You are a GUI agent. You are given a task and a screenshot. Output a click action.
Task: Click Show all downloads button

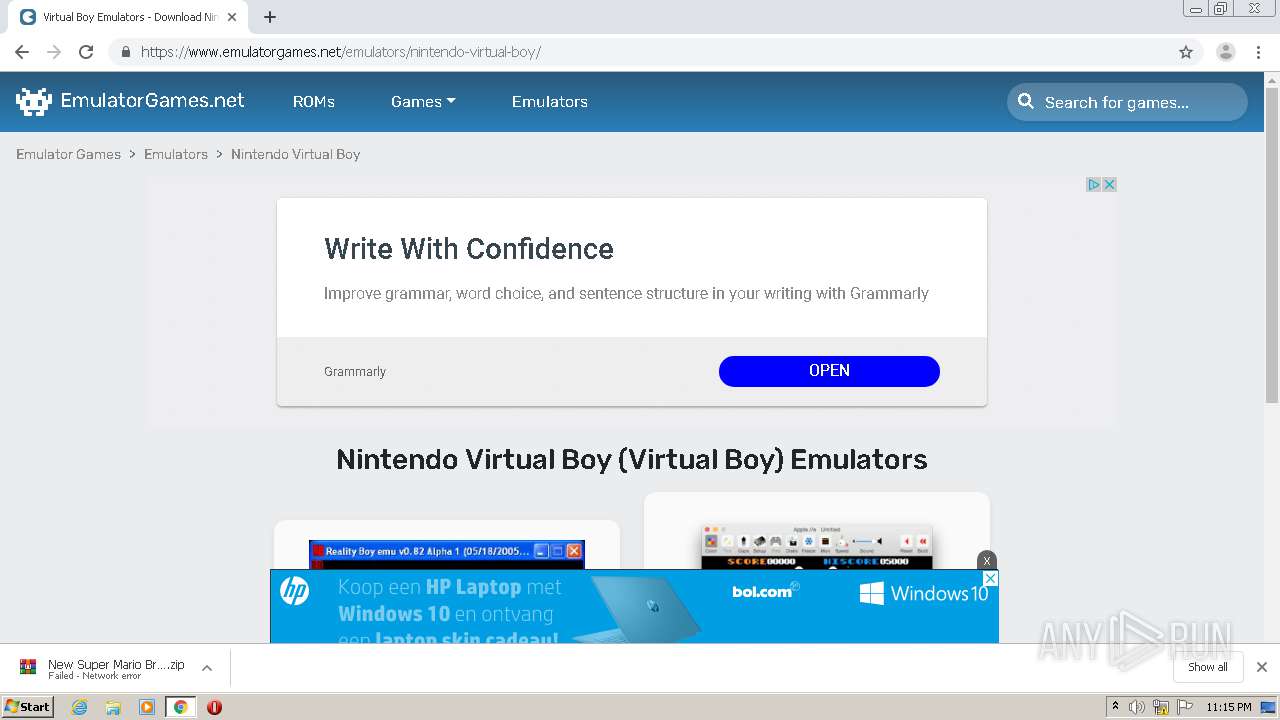tap(1208, 667)
